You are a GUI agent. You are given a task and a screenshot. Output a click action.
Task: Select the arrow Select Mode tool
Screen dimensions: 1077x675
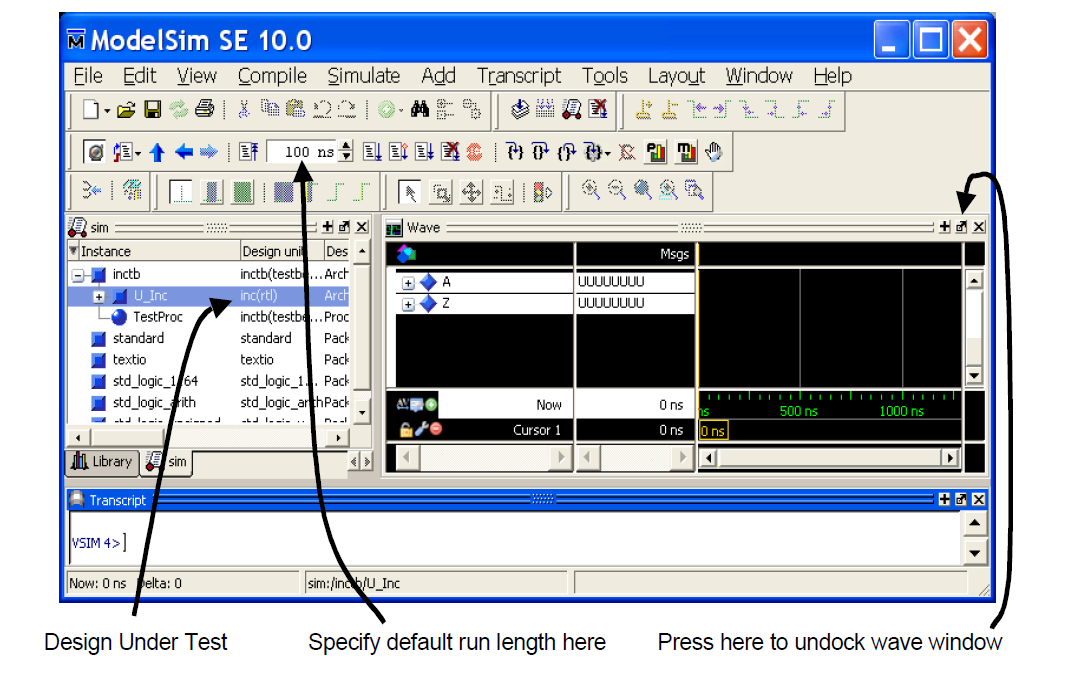[x=409, y=192]
